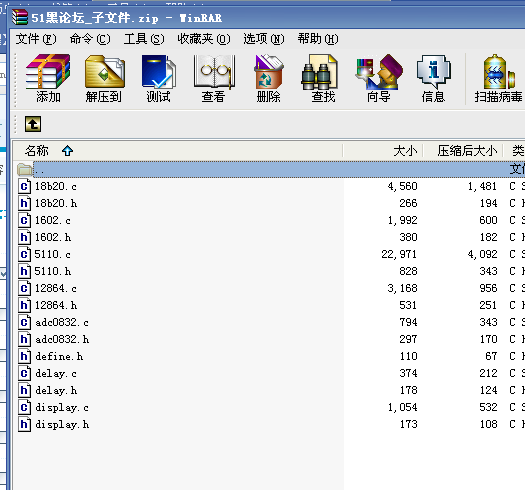
Task: Sort by Size (大小) column header
Action: point(383,151)
